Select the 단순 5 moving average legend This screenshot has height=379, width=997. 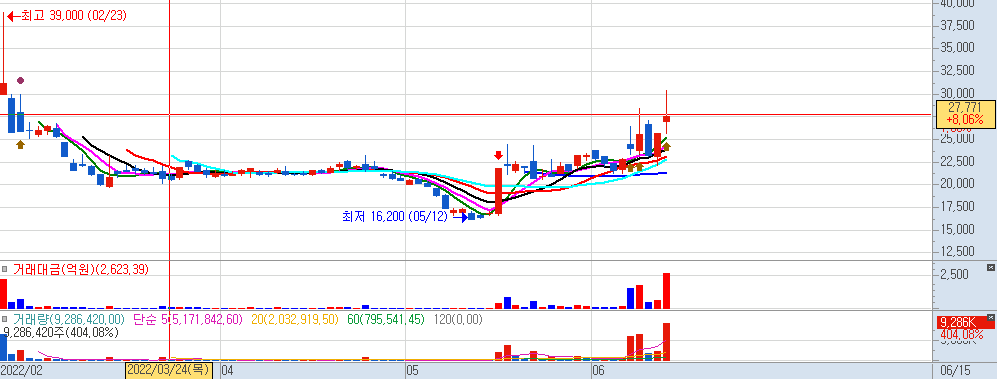(x=188, y=319)
